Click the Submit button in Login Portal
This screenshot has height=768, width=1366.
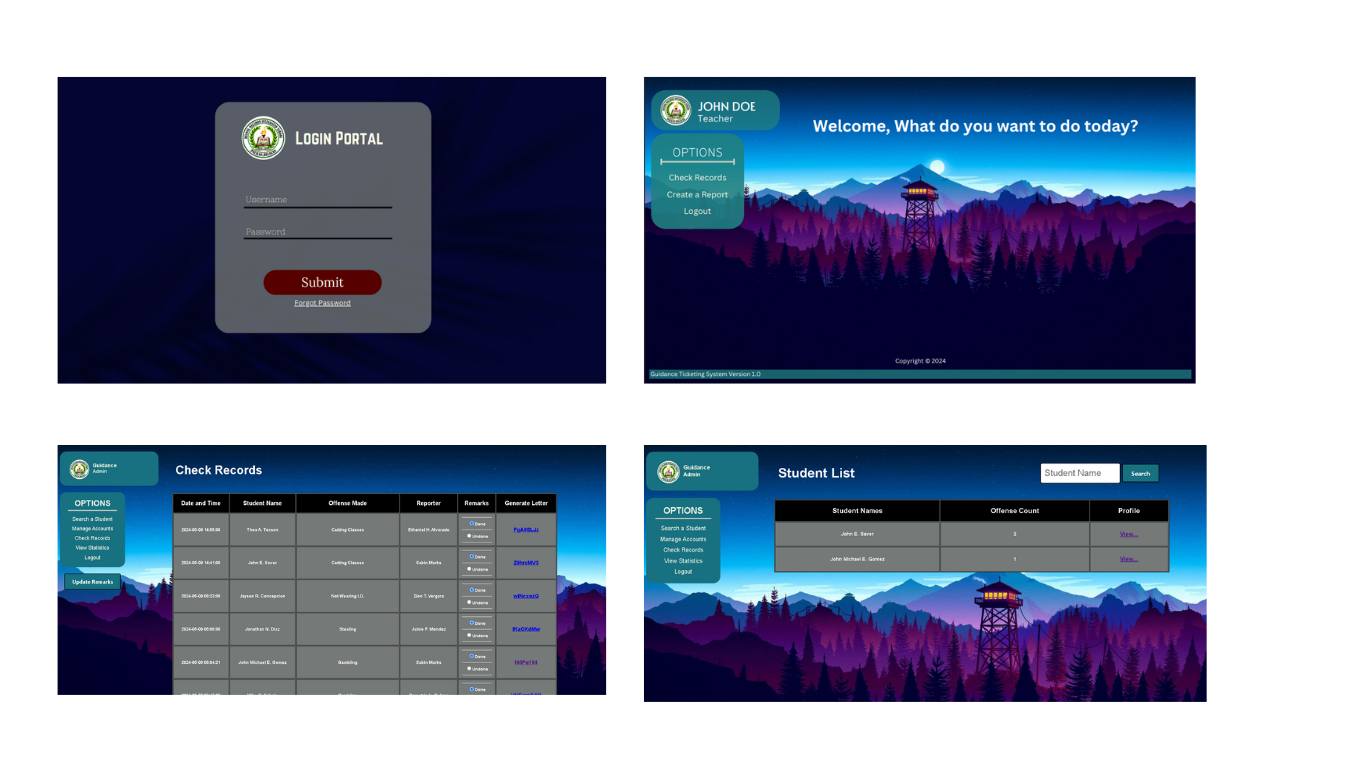click(322, 283)
